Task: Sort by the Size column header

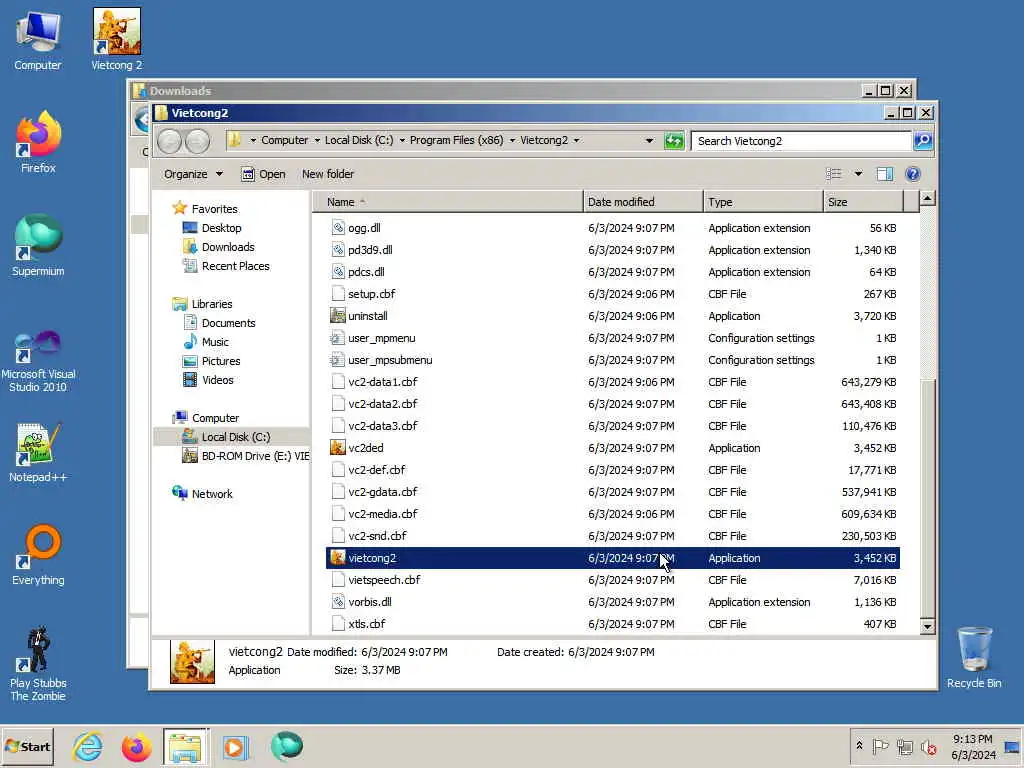Action: pos(864,202)
